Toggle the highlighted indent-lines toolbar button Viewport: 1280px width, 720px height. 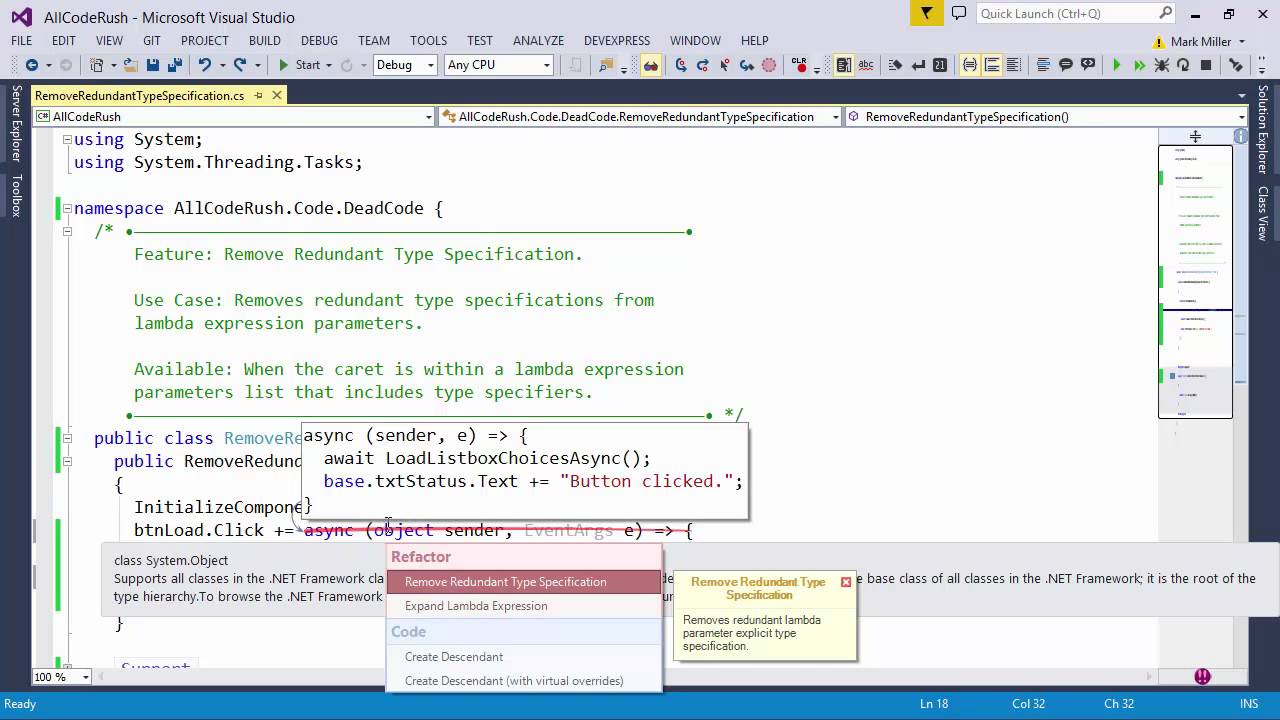point(992,65)
